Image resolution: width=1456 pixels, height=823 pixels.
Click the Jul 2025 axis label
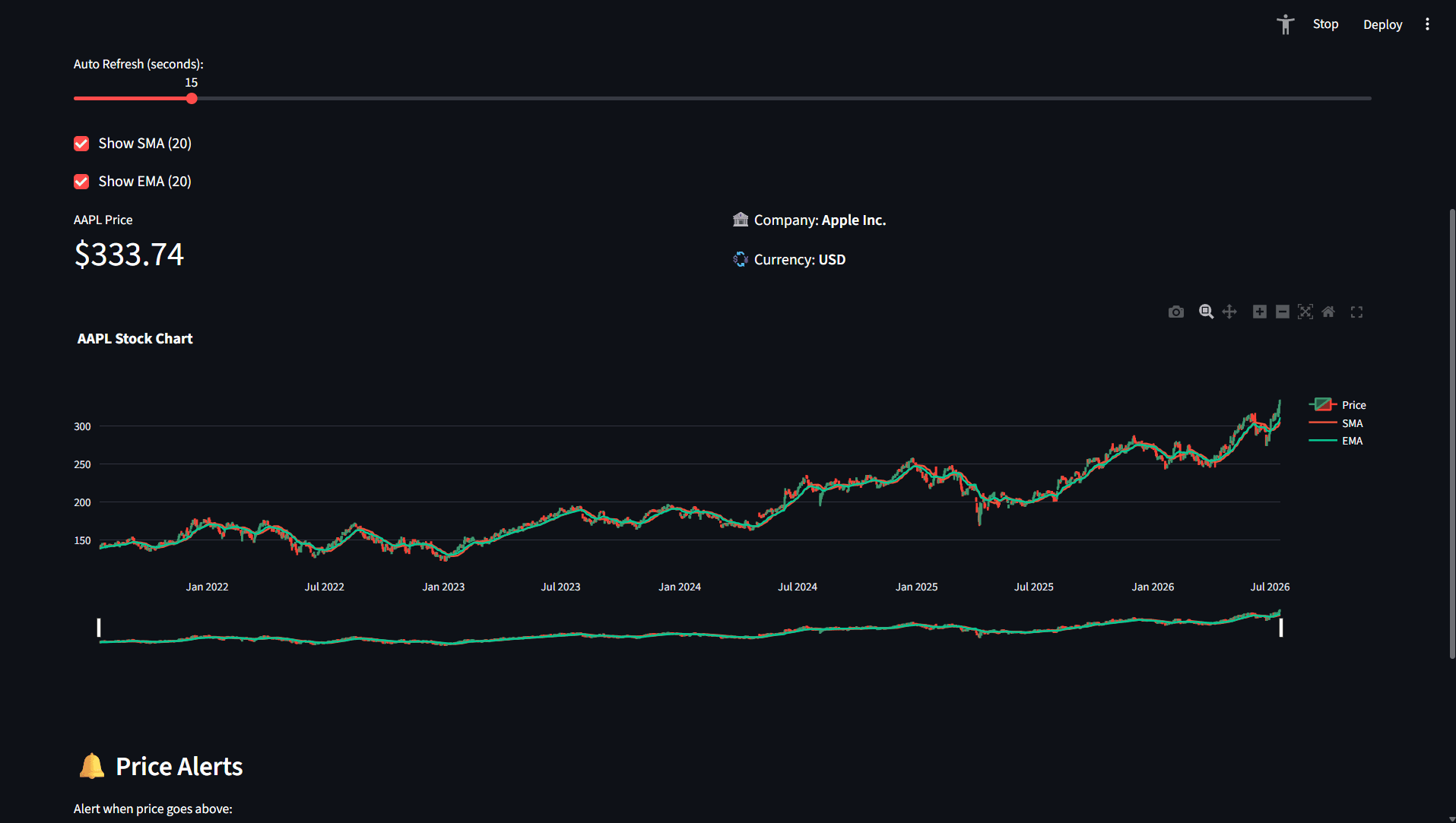coord(1034,587)
